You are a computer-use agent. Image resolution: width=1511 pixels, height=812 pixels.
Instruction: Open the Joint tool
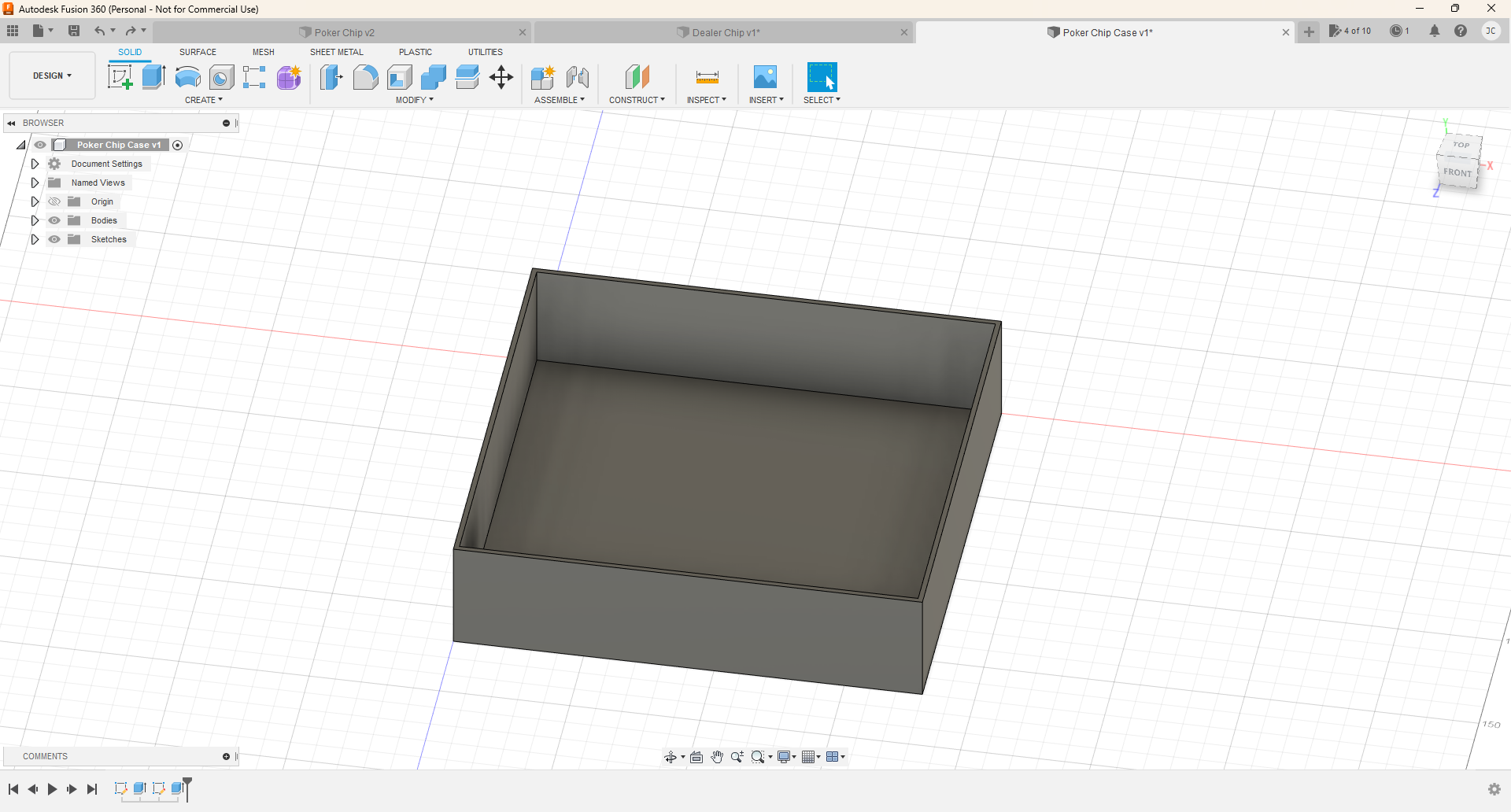click(578, 77)
